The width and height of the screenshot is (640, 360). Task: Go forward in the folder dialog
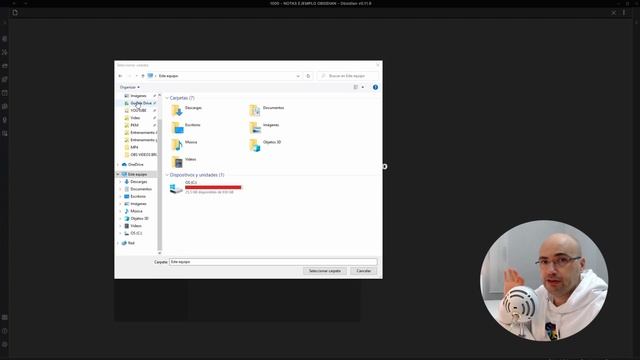pyautogui.click(x=129, y=76)
